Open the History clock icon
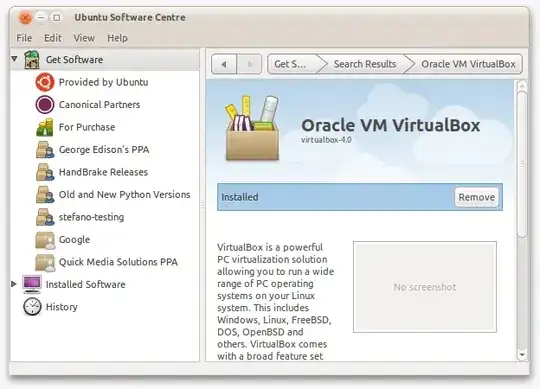 (32, 307)
